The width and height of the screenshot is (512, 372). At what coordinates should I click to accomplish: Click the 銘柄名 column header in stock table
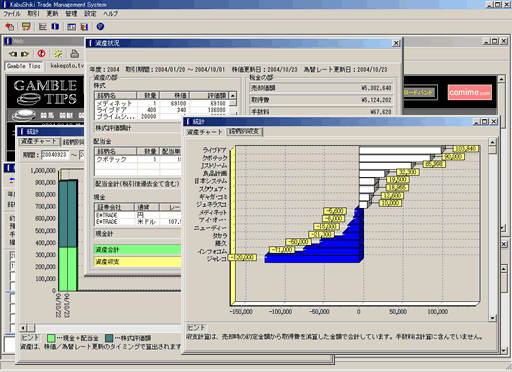pyautogui.click(x=115, y=96)
